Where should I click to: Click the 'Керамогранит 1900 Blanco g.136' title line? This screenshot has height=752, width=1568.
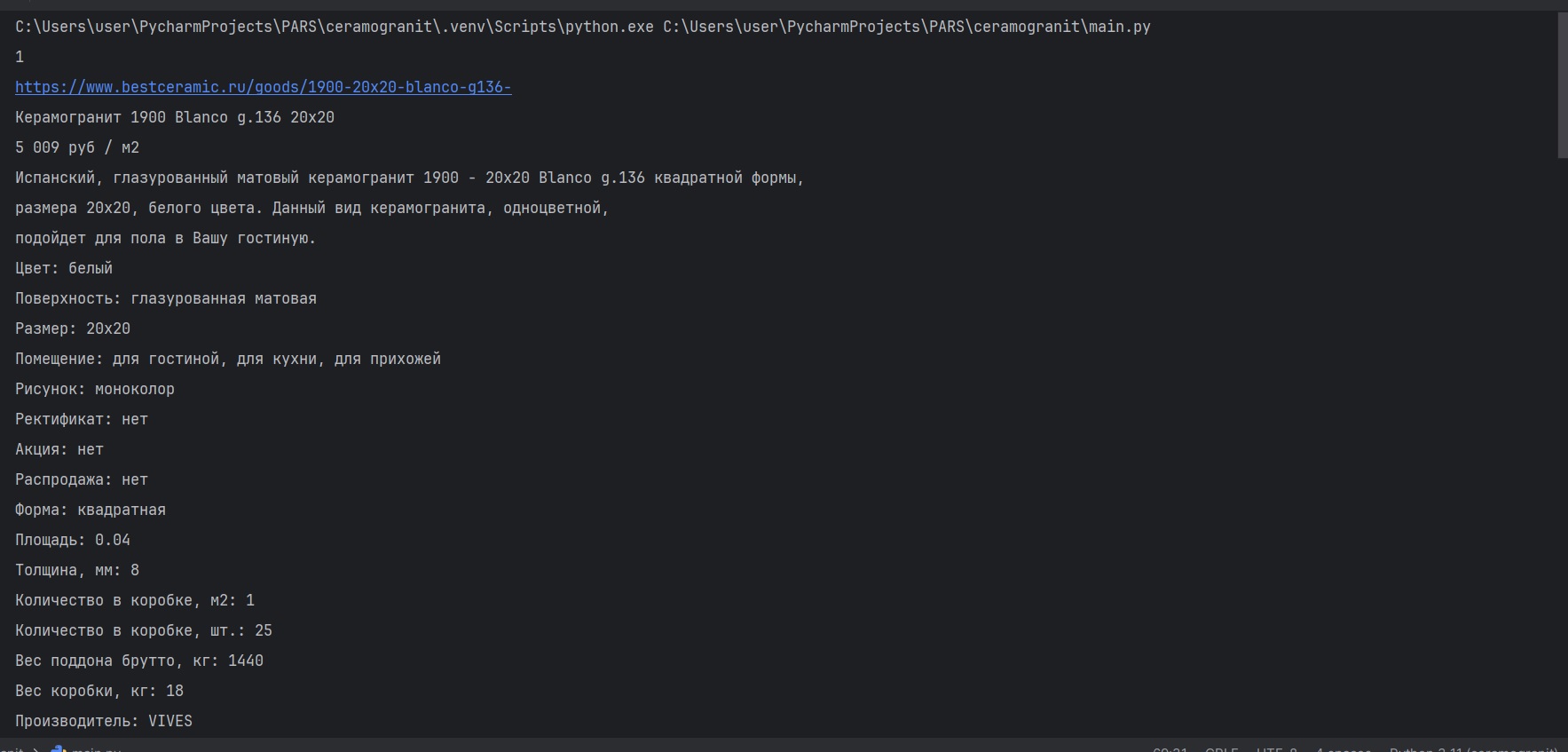pos(175,117)
